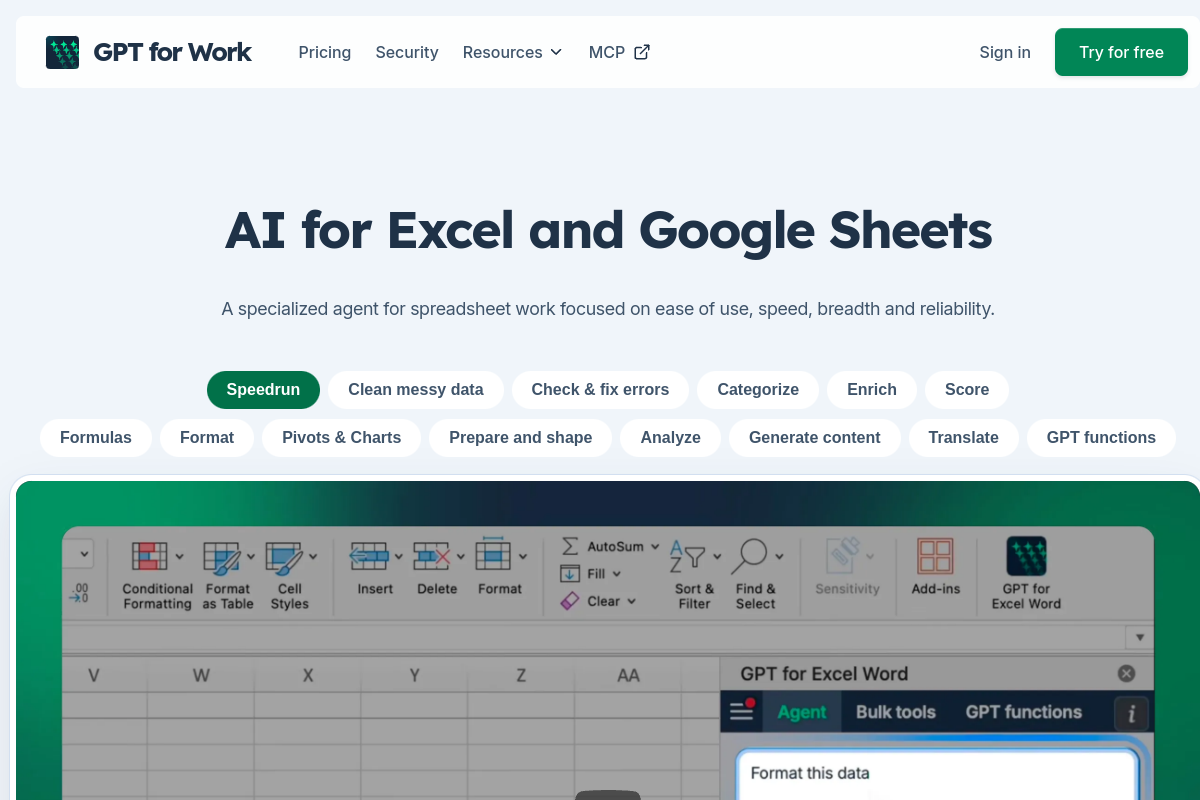Select the Speedrun pill
Screen dimensions: 1200x800
tap(263, 390)
